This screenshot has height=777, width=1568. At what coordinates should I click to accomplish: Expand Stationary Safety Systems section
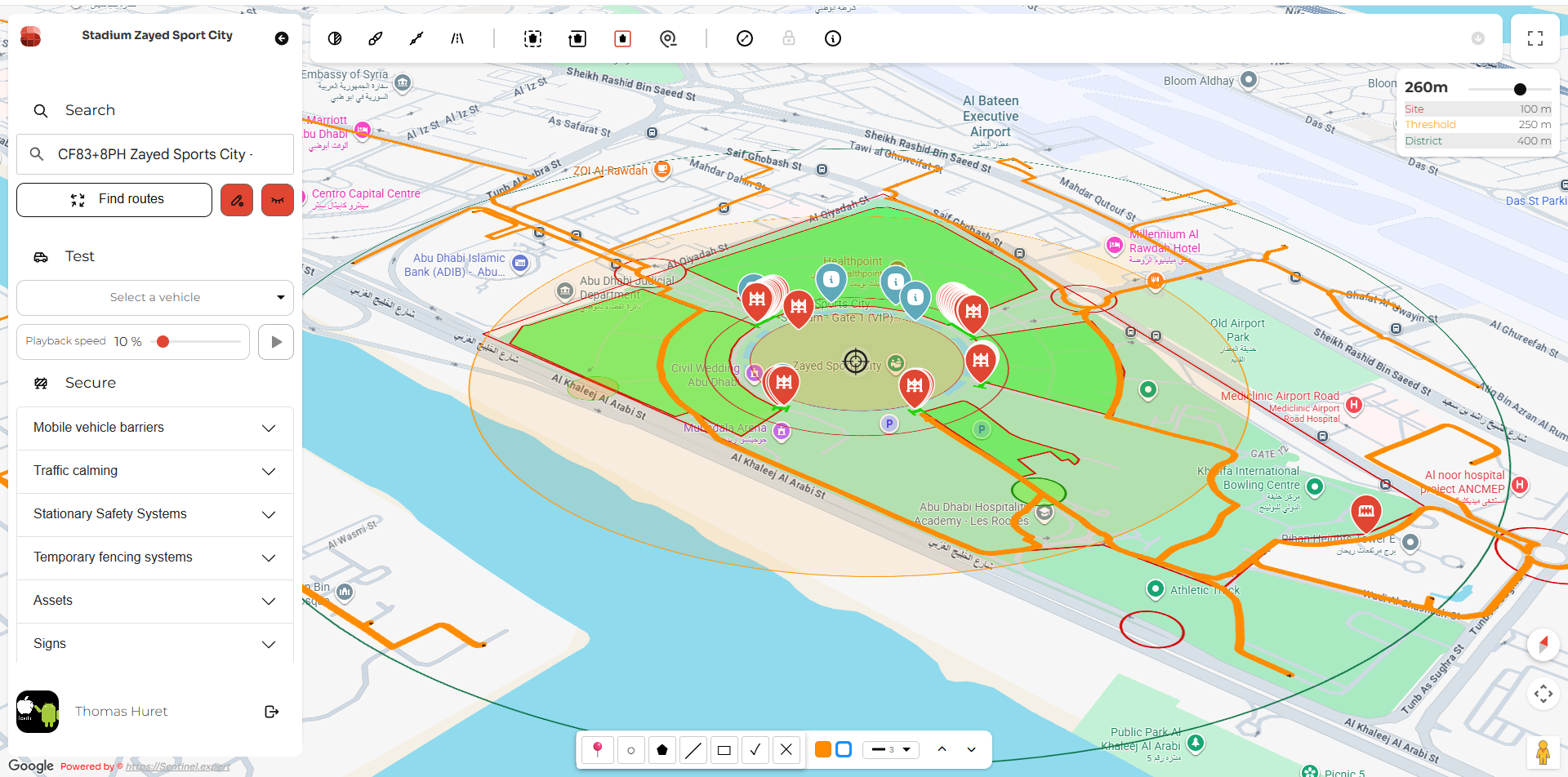(x=155, y=514)
